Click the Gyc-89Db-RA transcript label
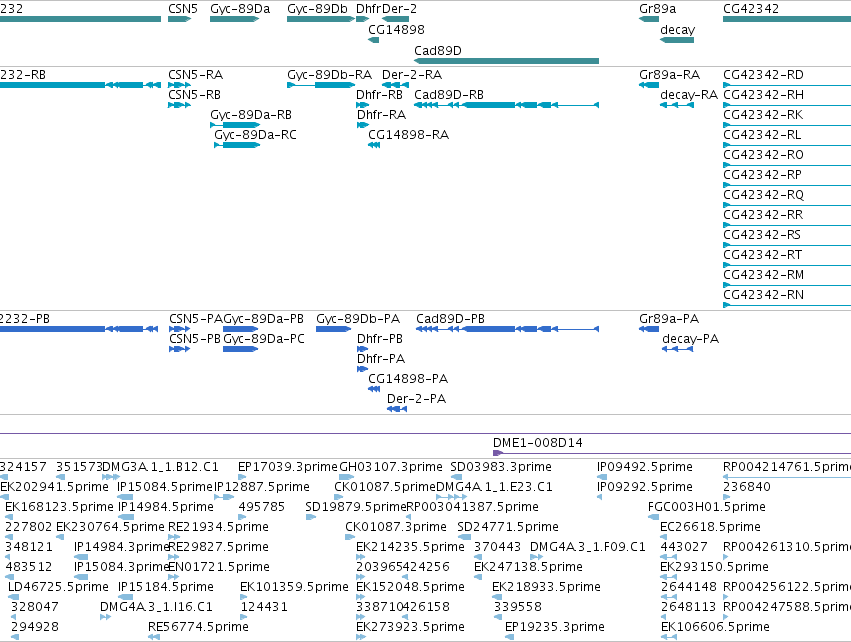This screenshot has width=851, height=642. (329, 75)
